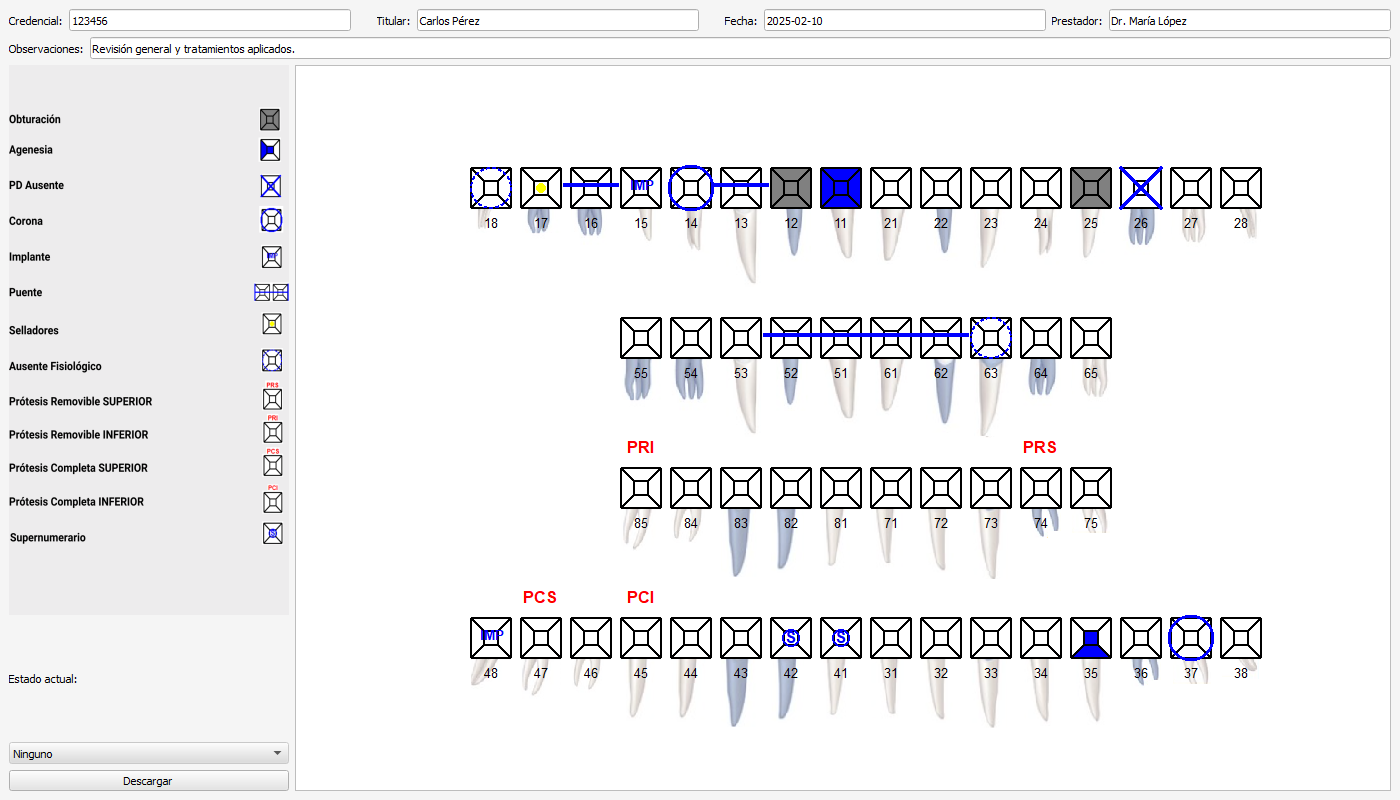Click tooth 35 box with blue bottom
Screen dimensions: 1400x800
[x=1091, y=638]
